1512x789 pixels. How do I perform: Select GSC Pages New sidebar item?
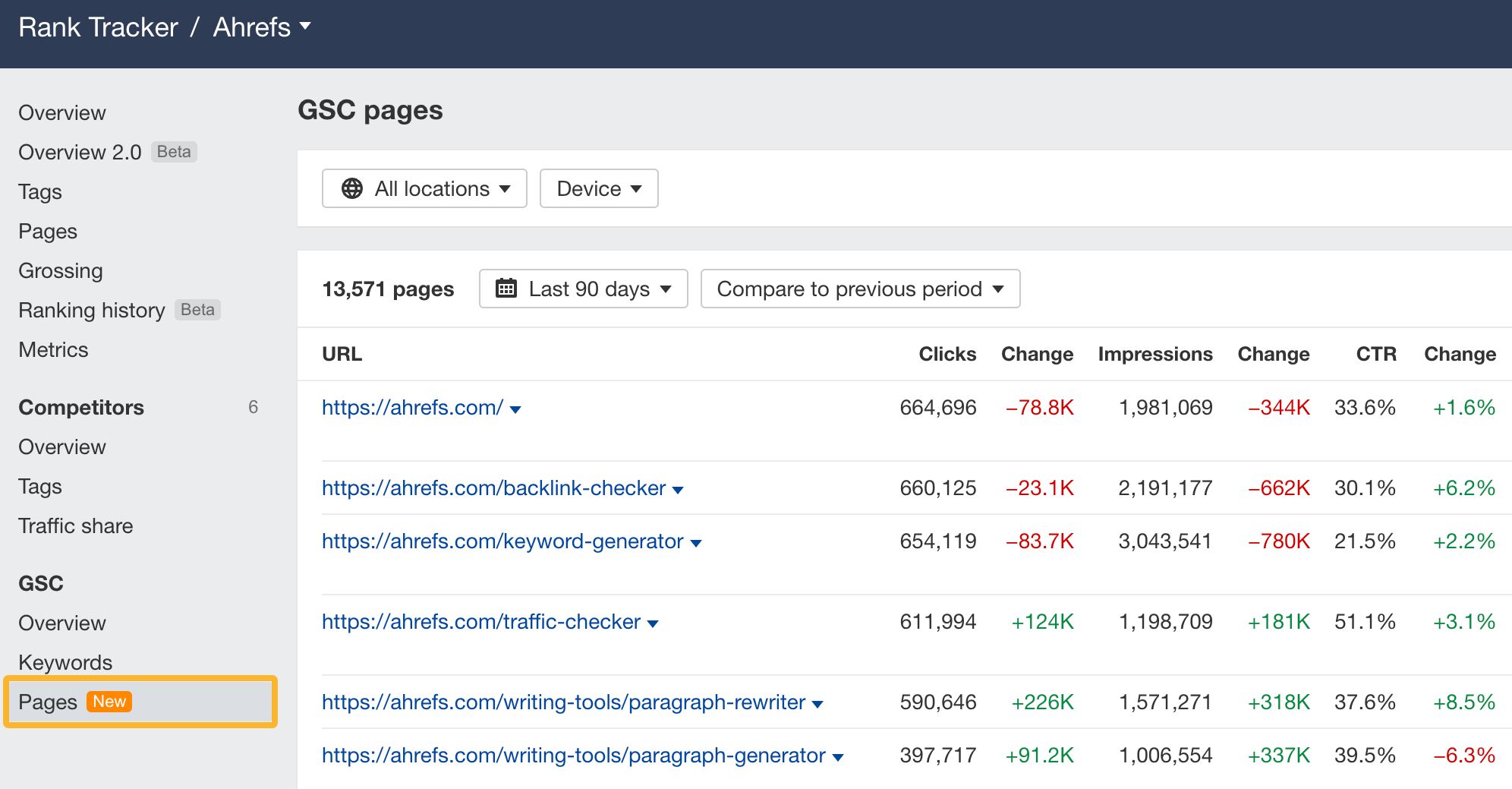tap(140, 702)
